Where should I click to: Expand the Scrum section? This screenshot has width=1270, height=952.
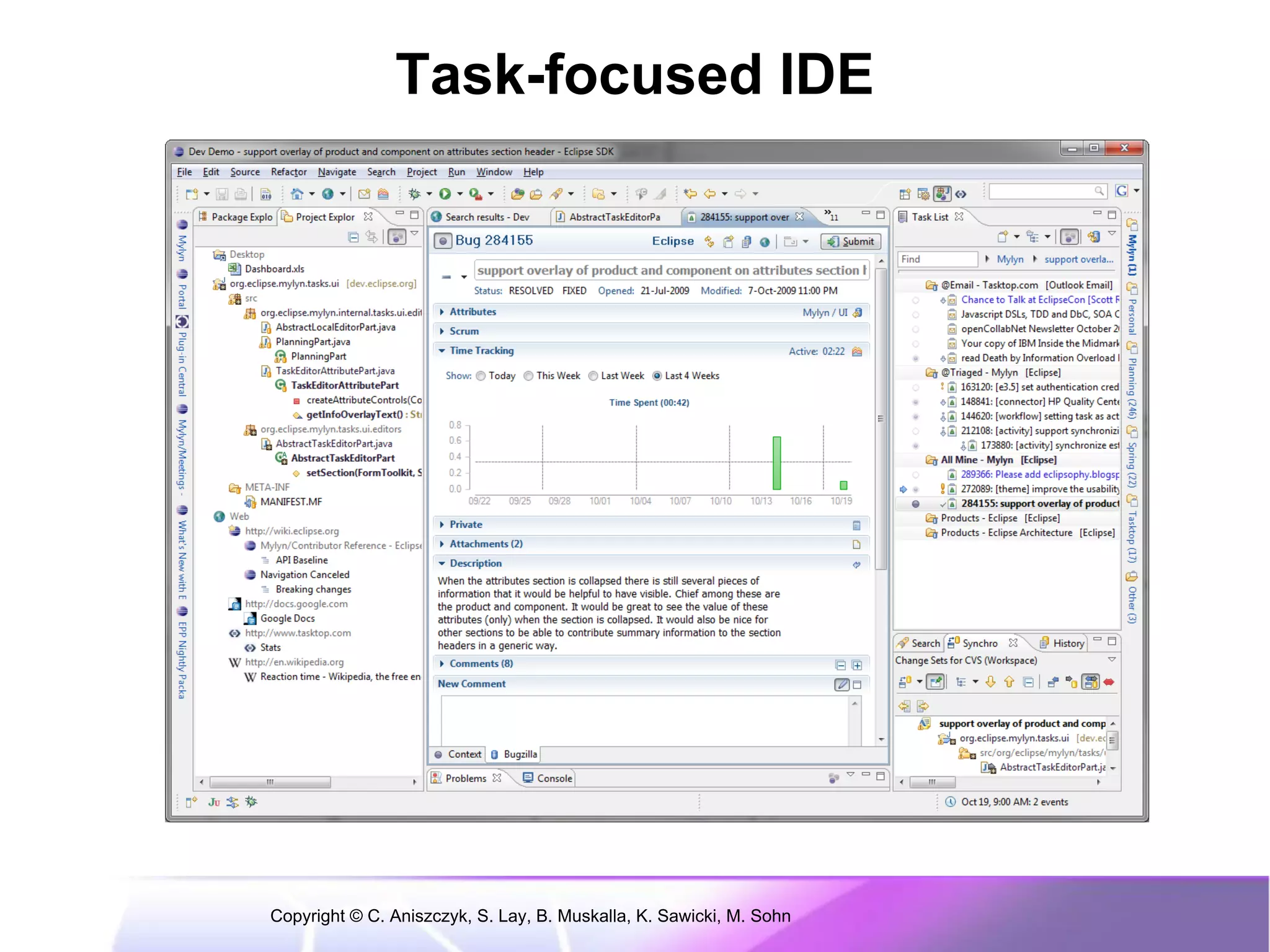click(442, 332)
